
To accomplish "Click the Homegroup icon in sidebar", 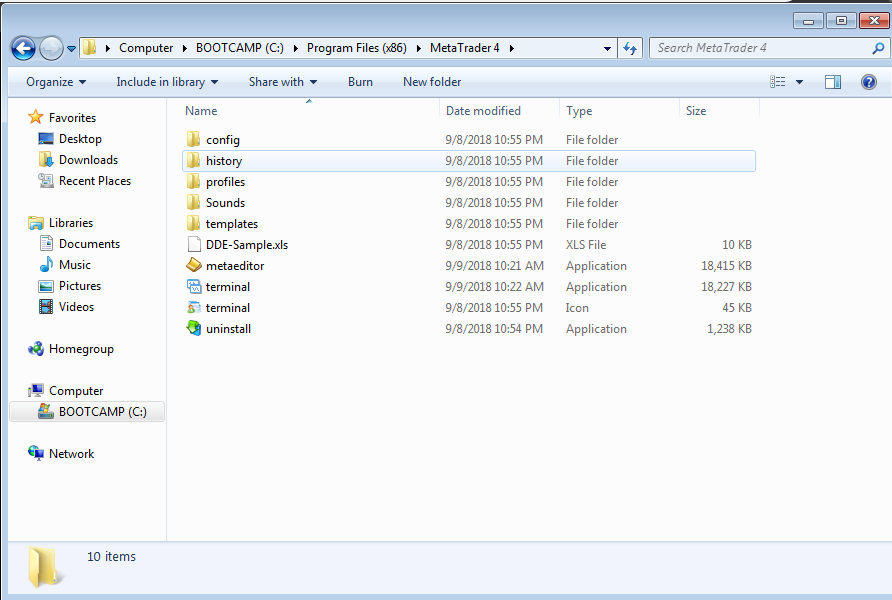I will pos(36,349).
